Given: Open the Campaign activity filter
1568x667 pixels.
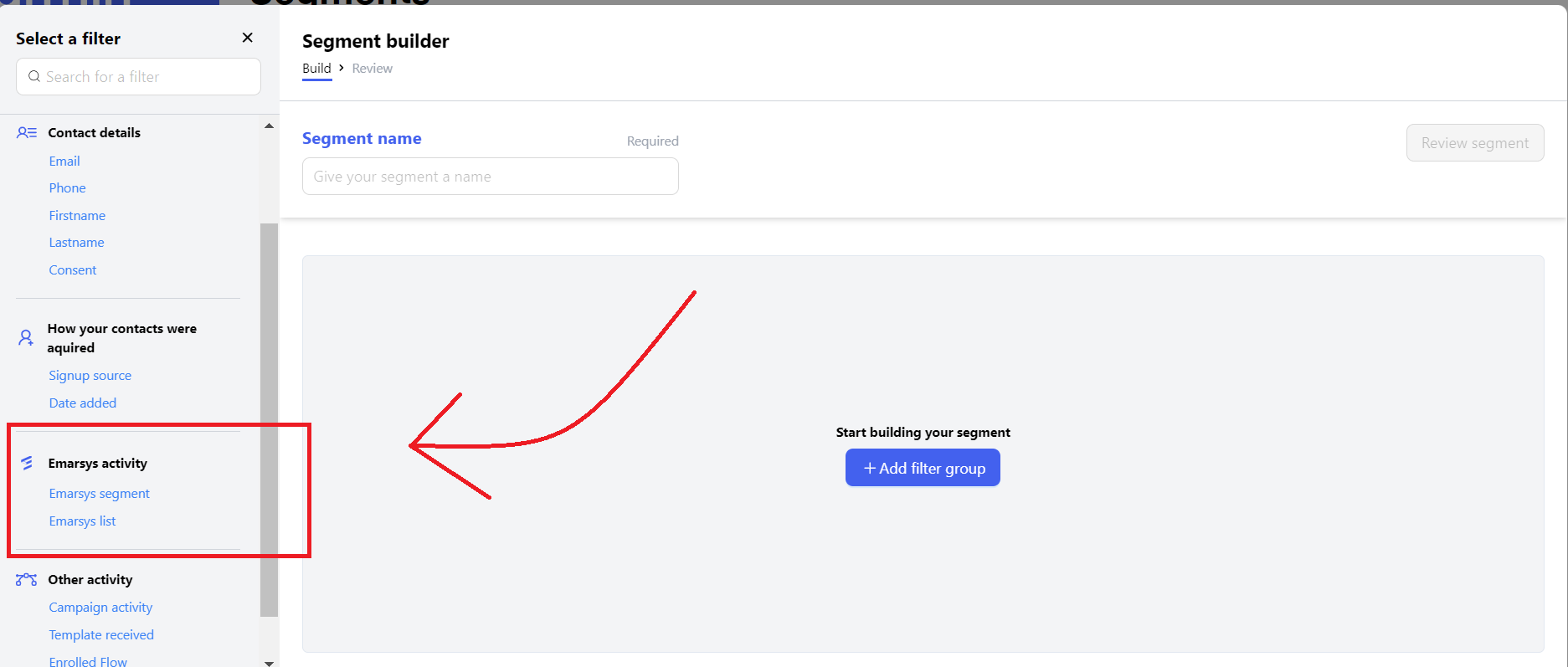Looking at the screenshot, I should pos(100,608).
